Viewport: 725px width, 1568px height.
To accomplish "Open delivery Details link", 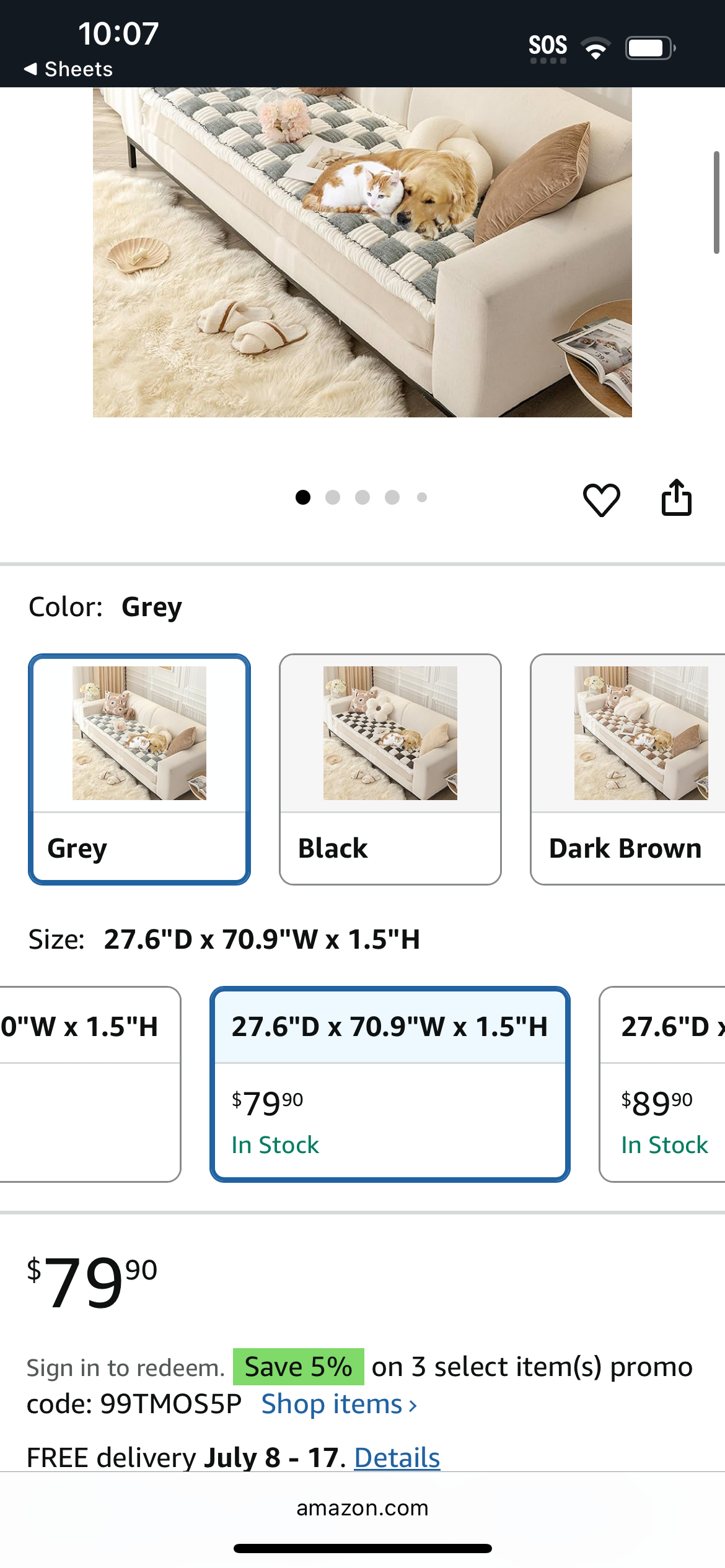I will pyautogui.click(x=397, y=1457).
